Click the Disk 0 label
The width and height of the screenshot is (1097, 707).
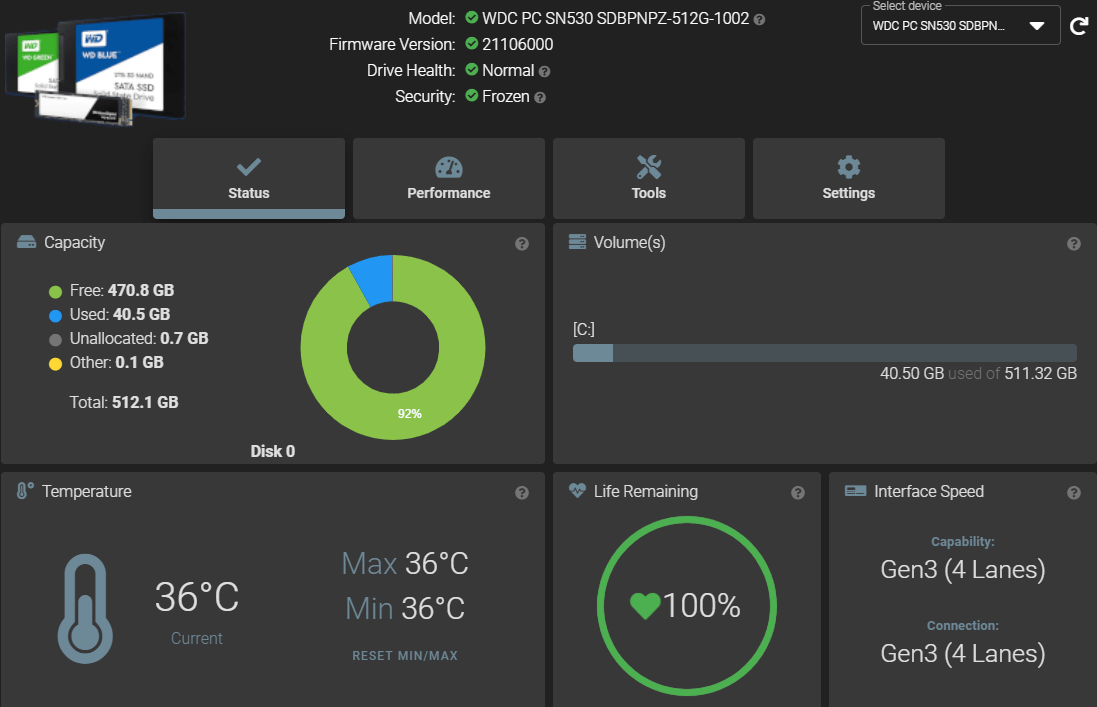[x=273, y=451]
